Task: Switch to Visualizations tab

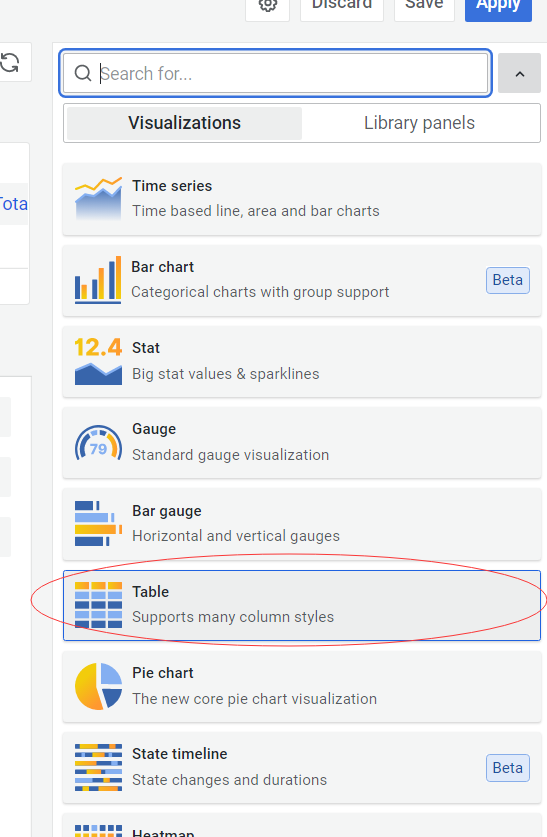Action: (x=184, y=123)
